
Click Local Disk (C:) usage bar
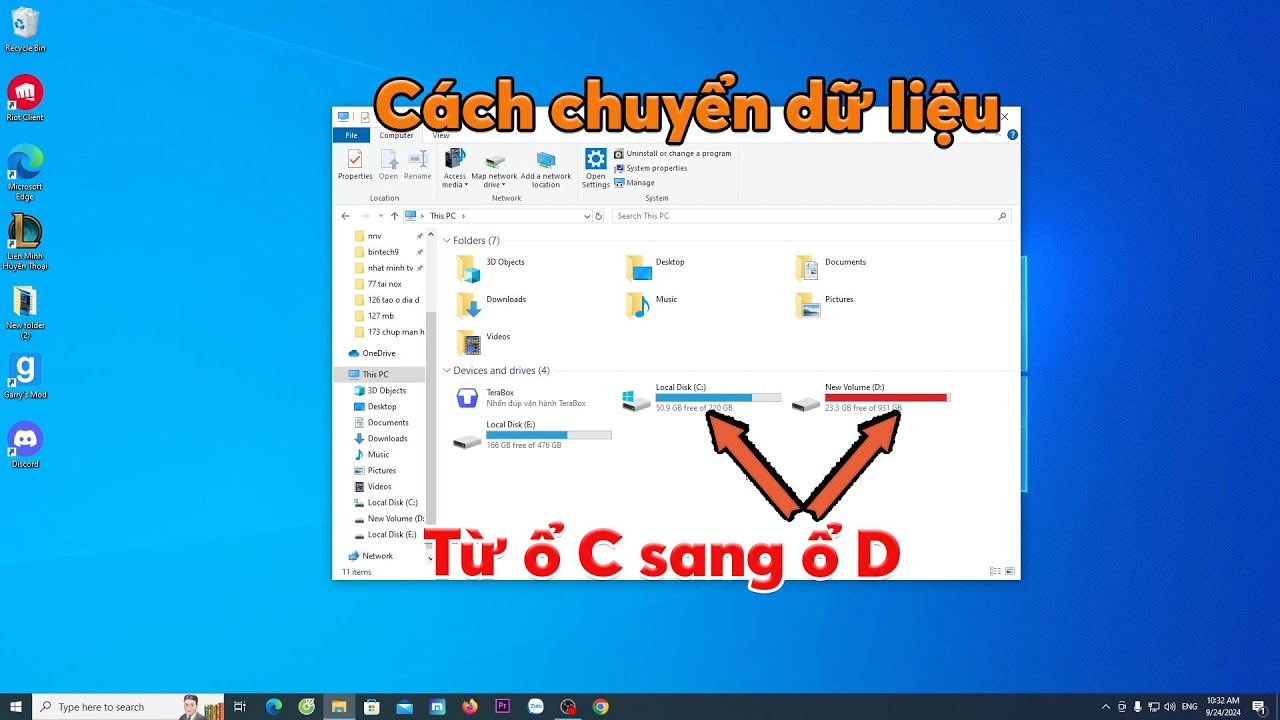coord(718,398)
